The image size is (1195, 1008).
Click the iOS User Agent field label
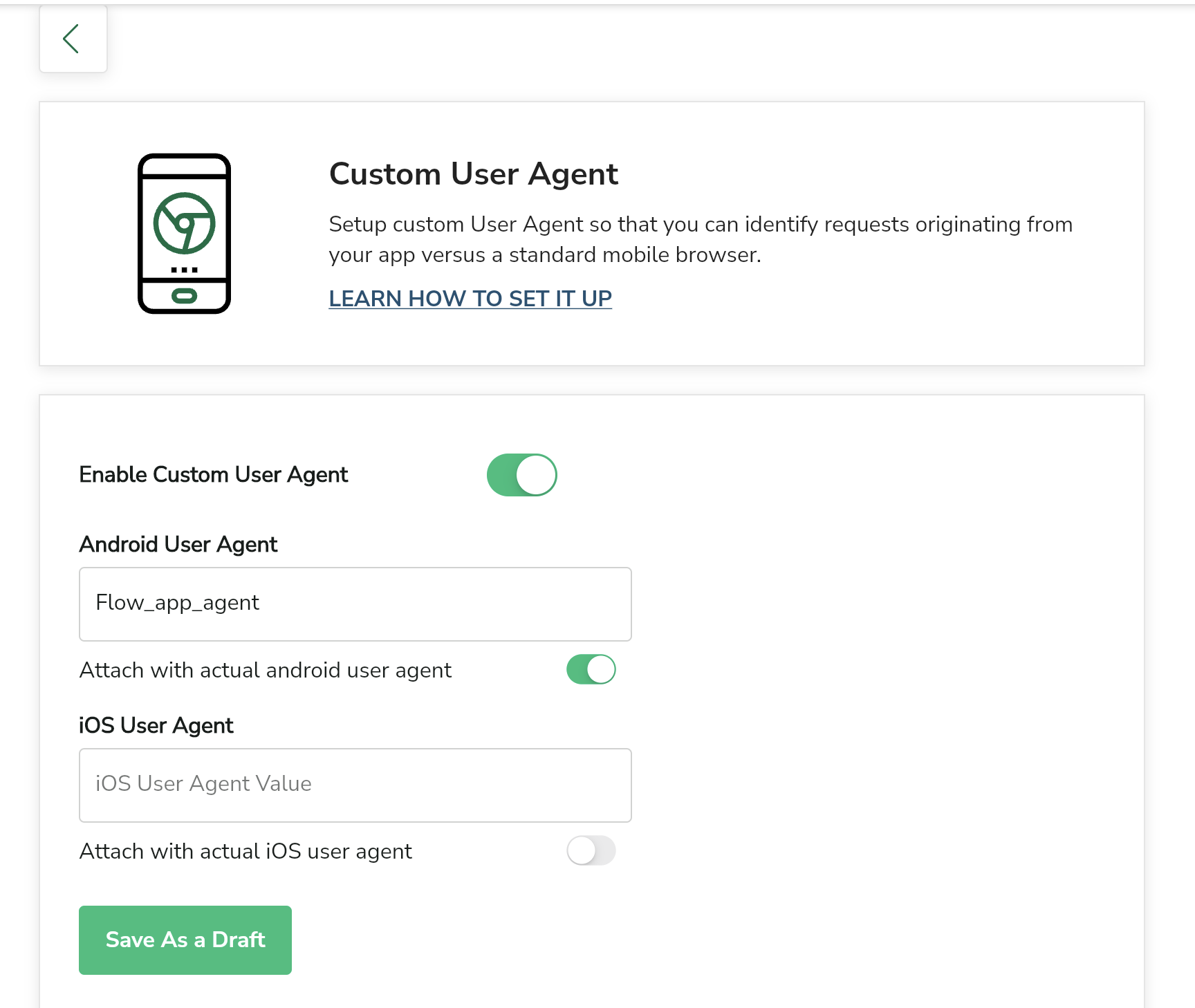coord(156,726)
